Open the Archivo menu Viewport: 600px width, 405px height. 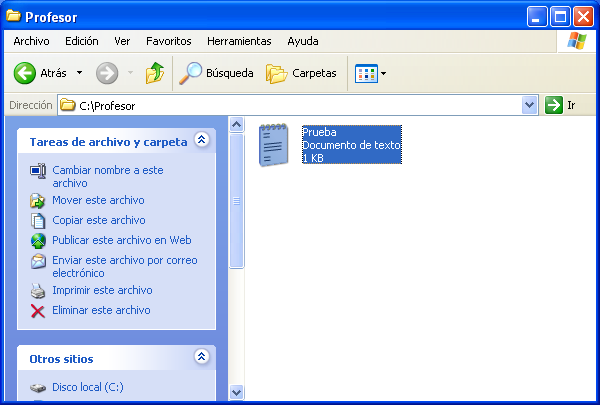click(x=31, y=41)
